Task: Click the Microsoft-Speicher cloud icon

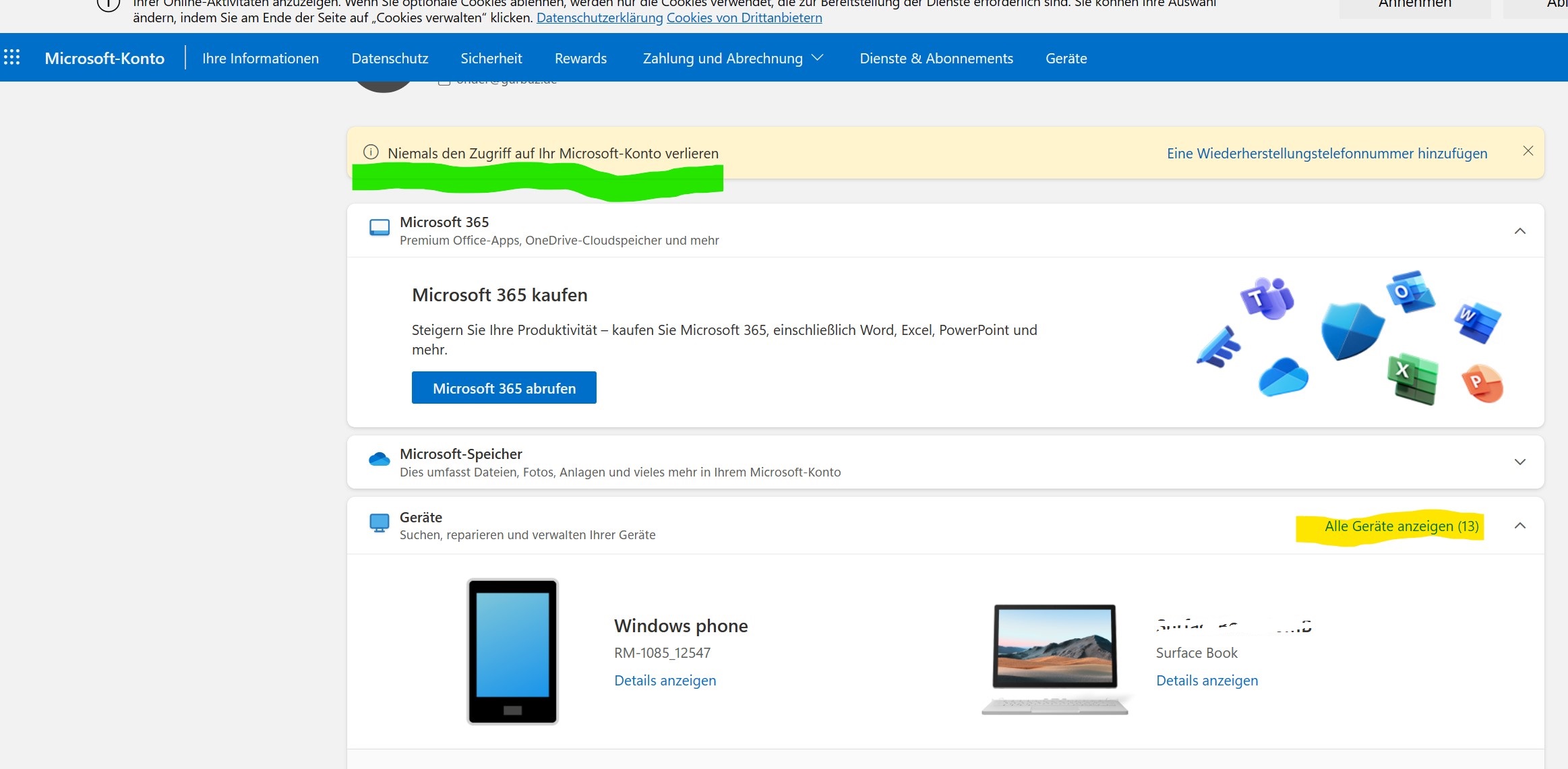Action: (x=380, y=460)
